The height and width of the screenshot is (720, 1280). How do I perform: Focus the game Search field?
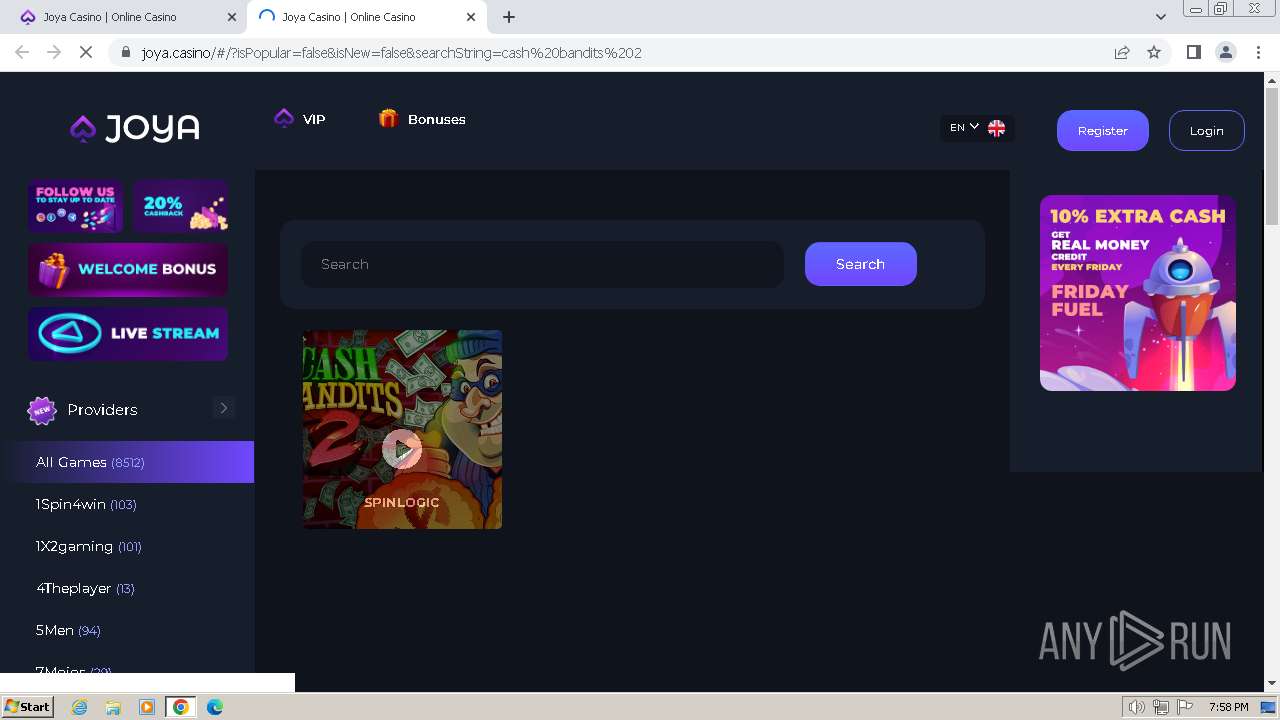[542, 264]
